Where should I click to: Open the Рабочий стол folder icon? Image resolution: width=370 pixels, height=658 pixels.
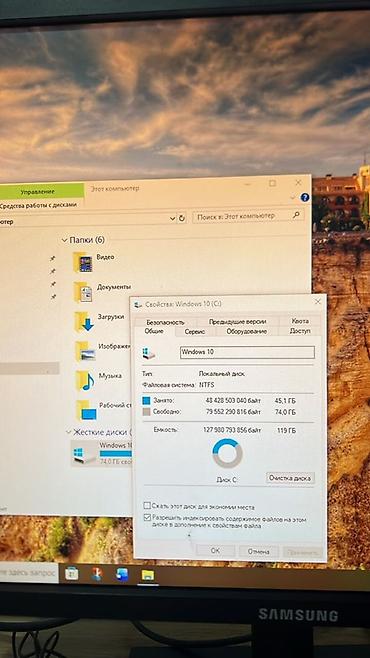pyautogui.click(x=86, y=410)
